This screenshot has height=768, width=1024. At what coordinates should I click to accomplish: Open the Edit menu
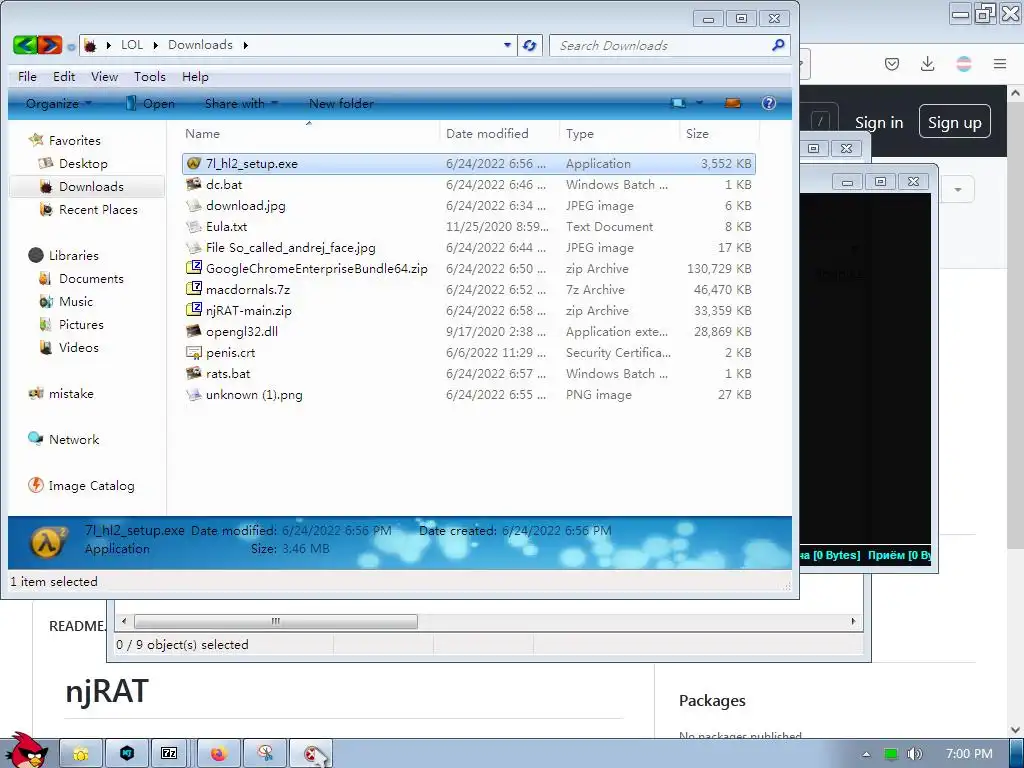tap(64, 76)
